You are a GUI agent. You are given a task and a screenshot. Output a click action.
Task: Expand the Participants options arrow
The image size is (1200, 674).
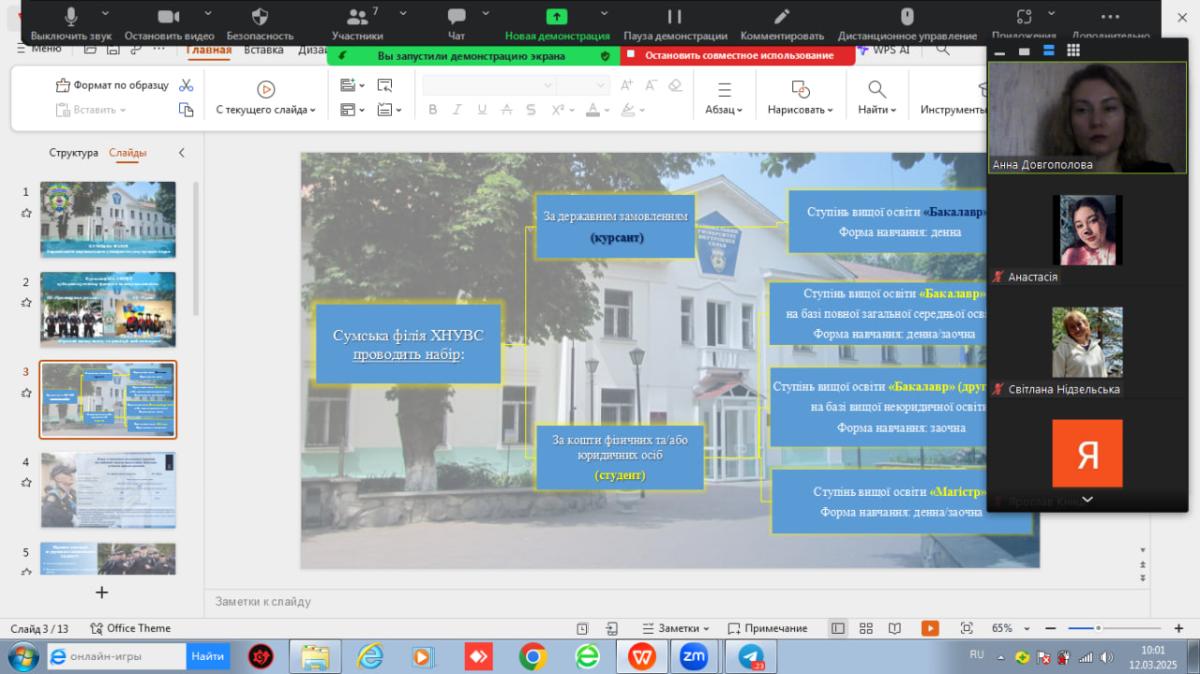tap(402, 14)
